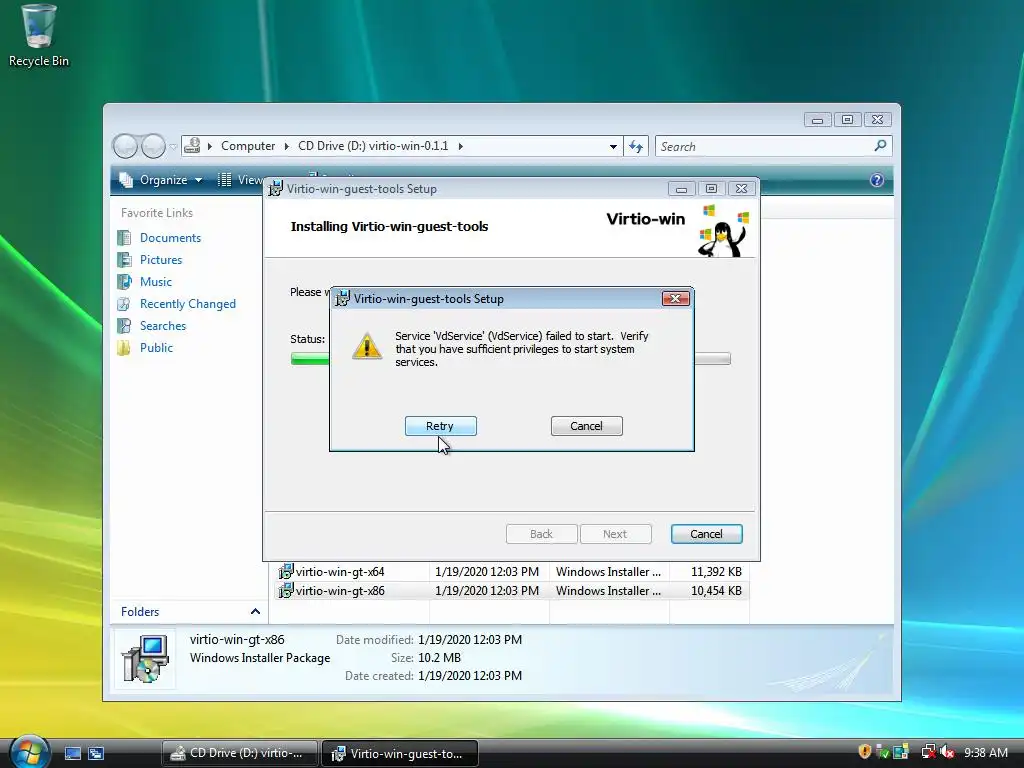The image size is (1024, 768).
Task: Click the warning triangle icon in the error dialog
Action: point(367,346)
